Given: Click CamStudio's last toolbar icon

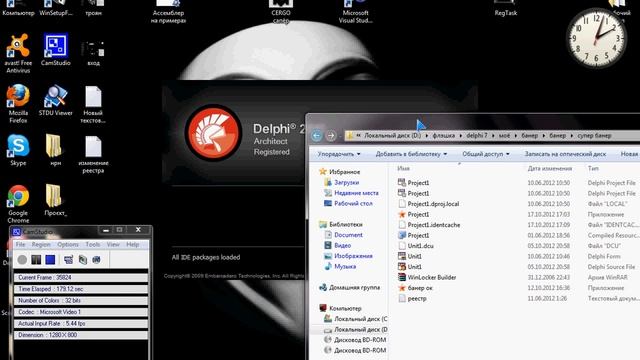Looking at the screenshot, I should pyautogui.click(x=97, y=260).
